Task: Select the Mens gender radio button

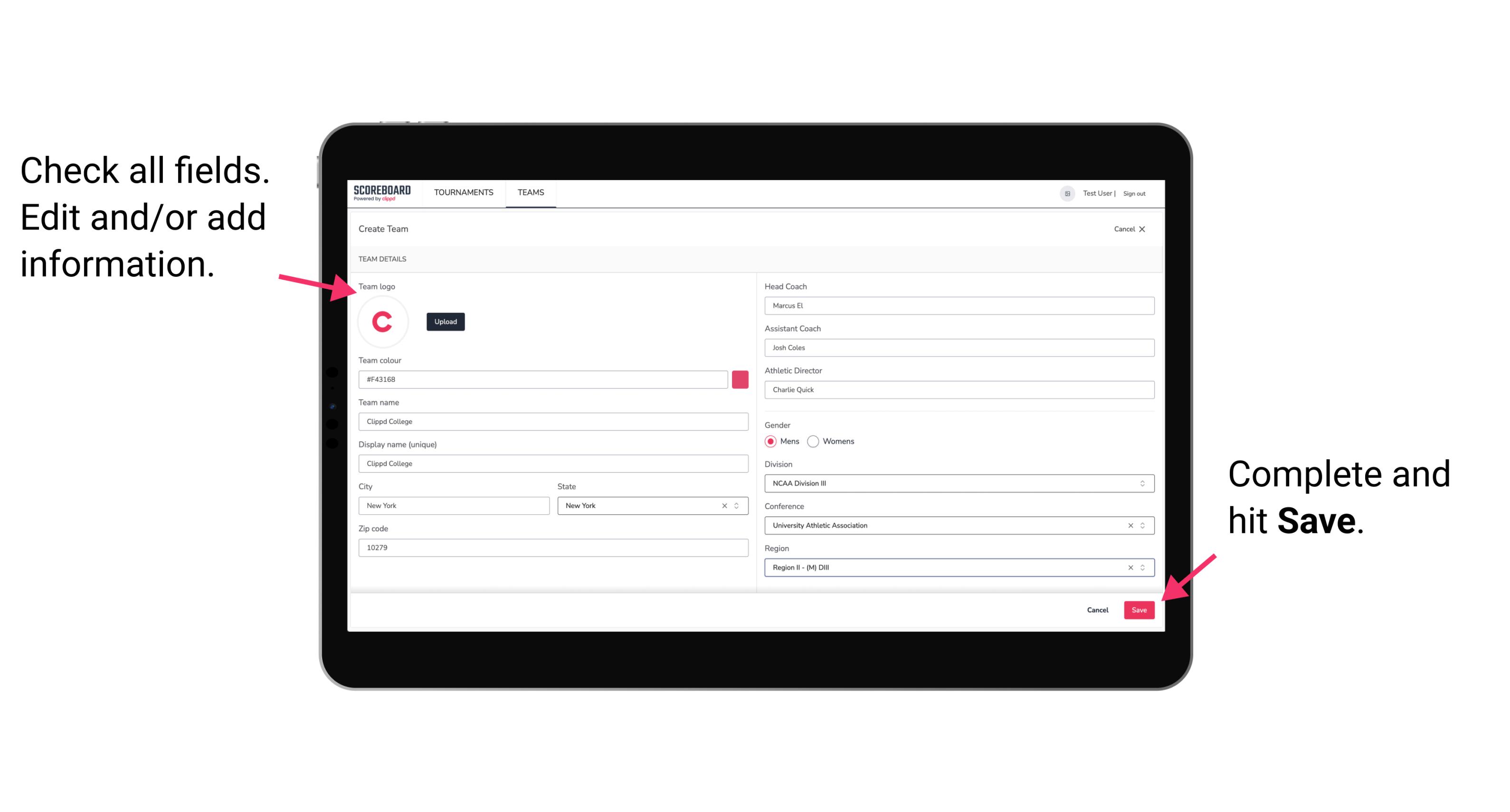Action: point(770,441)
